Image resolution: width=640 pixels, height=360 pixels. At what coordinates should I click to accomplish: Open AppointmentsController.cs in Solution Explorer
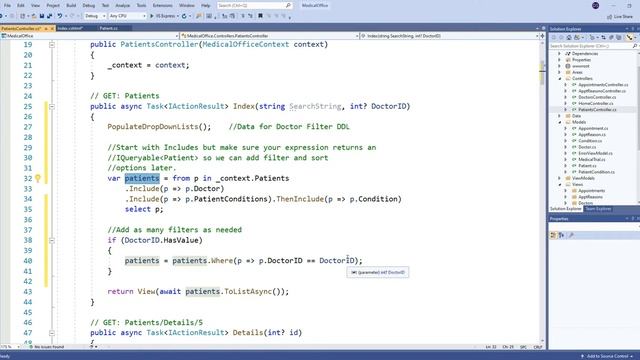point(603,85)
